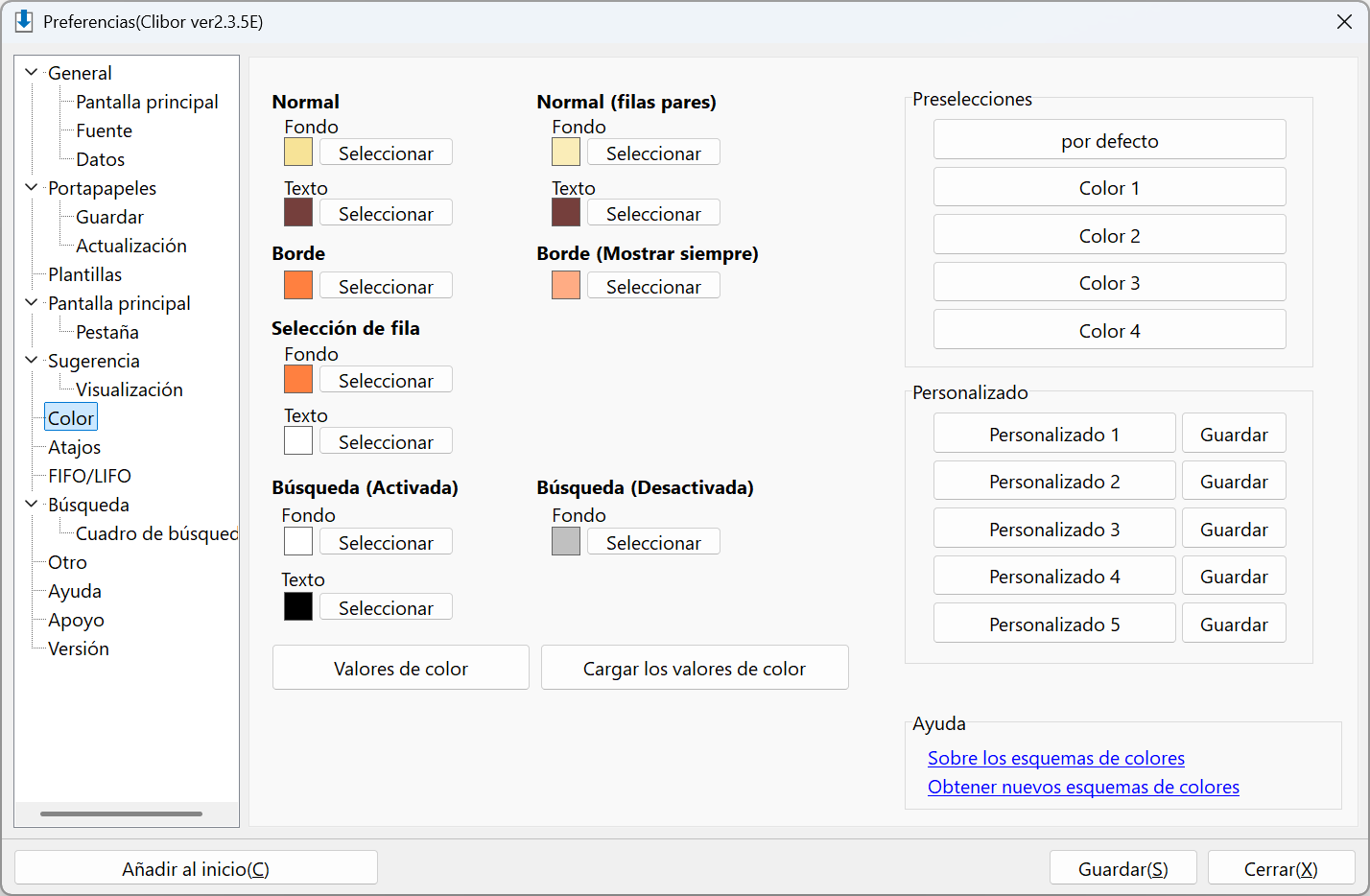1370x896 pixels.
Task: Apply the Color 2 preset
Action: point(1110,235)
